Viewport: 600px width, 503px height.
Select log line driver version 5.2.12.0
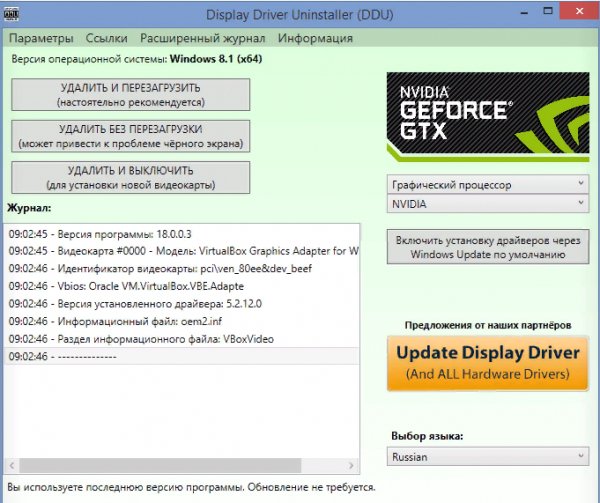point(182,304)
